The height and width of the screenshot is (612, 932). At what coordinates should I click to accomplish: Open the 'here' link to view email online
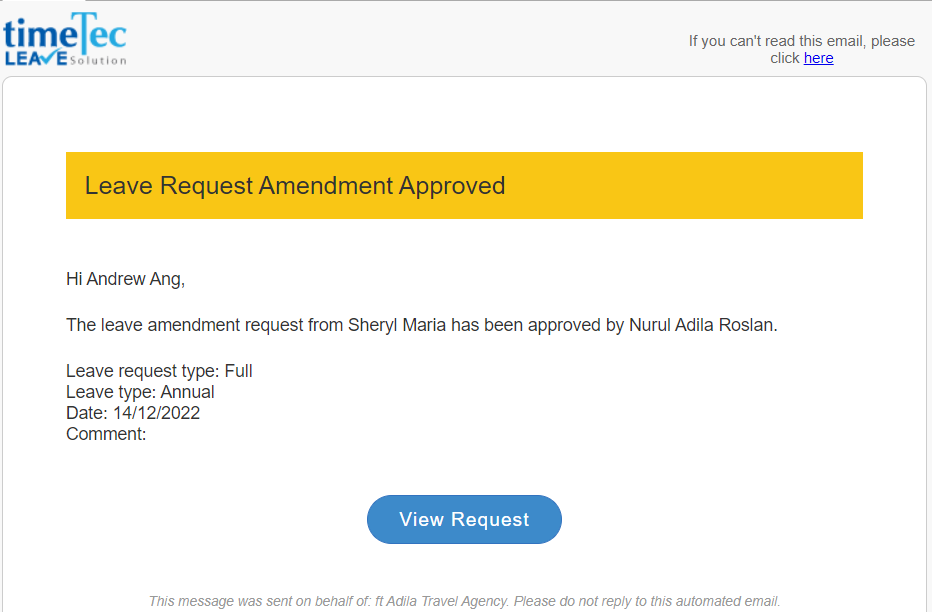[818, 58]
